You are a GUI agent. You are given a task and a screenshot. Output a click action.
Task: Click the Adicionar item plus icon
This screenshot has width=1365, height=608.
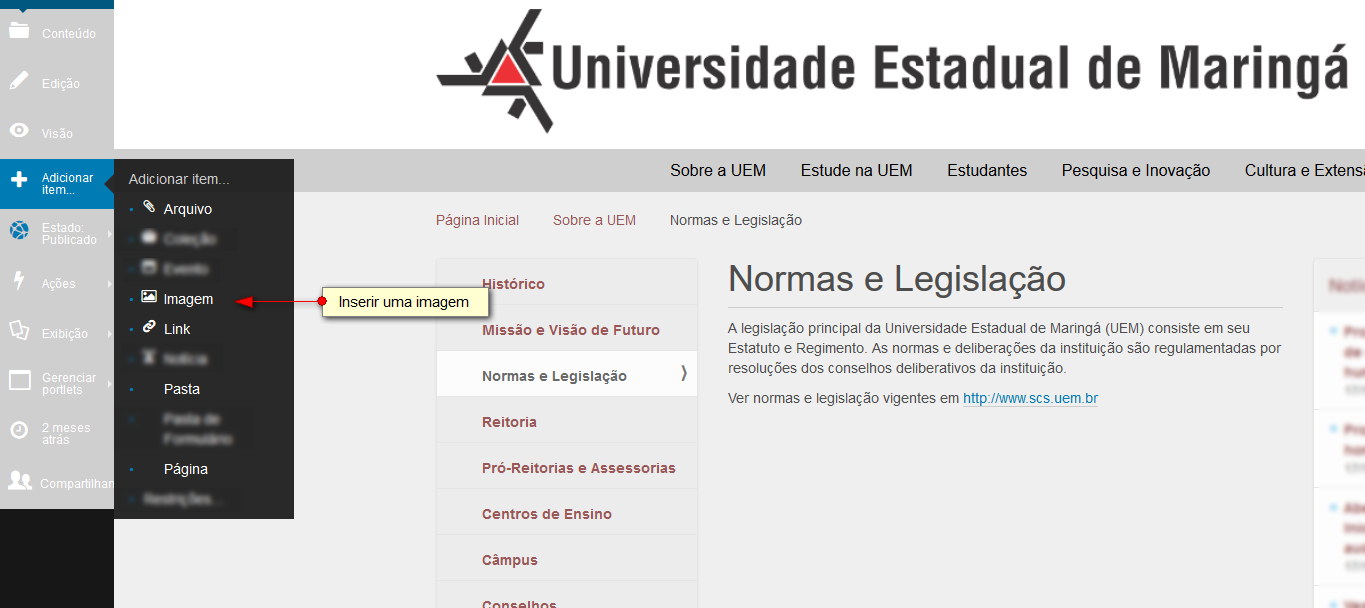click(x=19, y=180)
